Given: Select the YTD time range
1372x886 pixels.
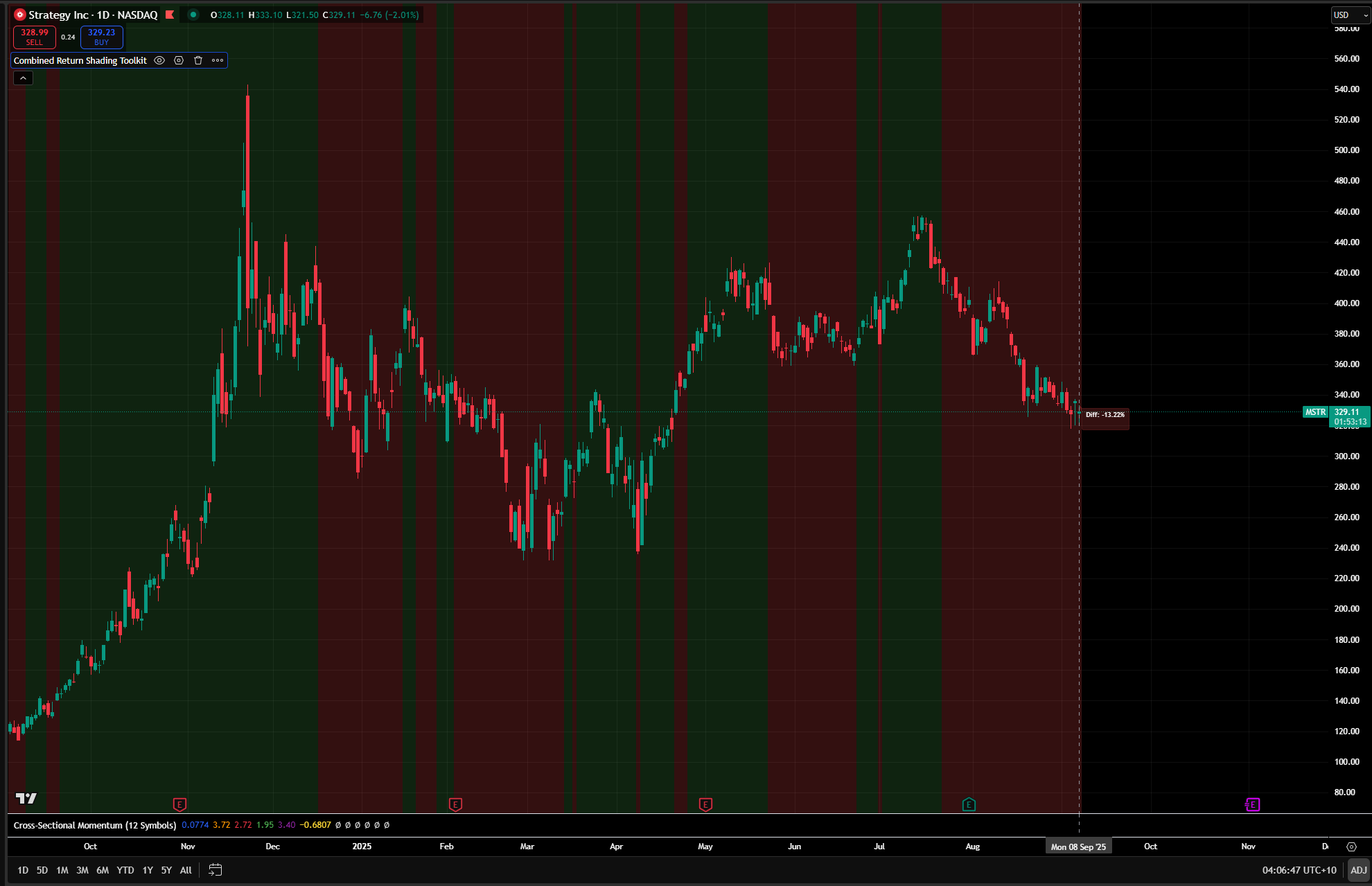Looking at the screenshot, I should pyautogui.click(x=125, y=870).
